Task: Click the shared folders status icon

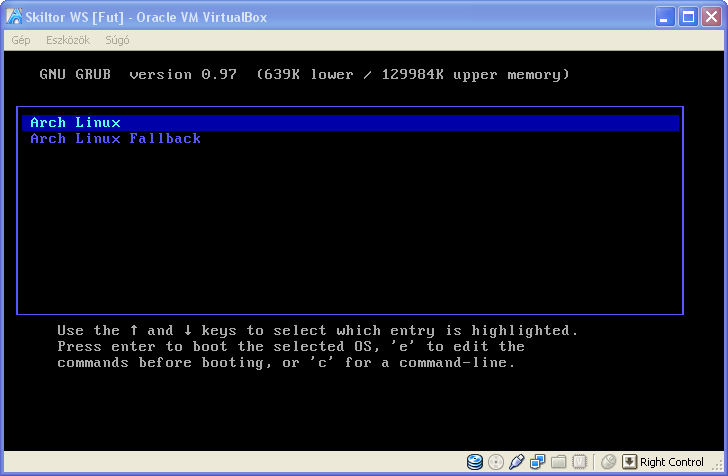Action: (x=559, y=462)
